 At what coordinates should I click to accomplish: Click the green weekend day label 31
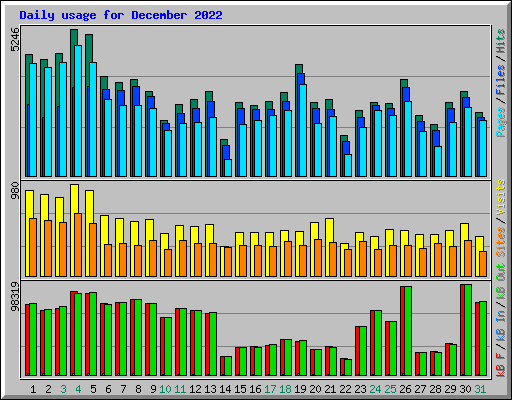pyautogui.click(x=480, y=389)
